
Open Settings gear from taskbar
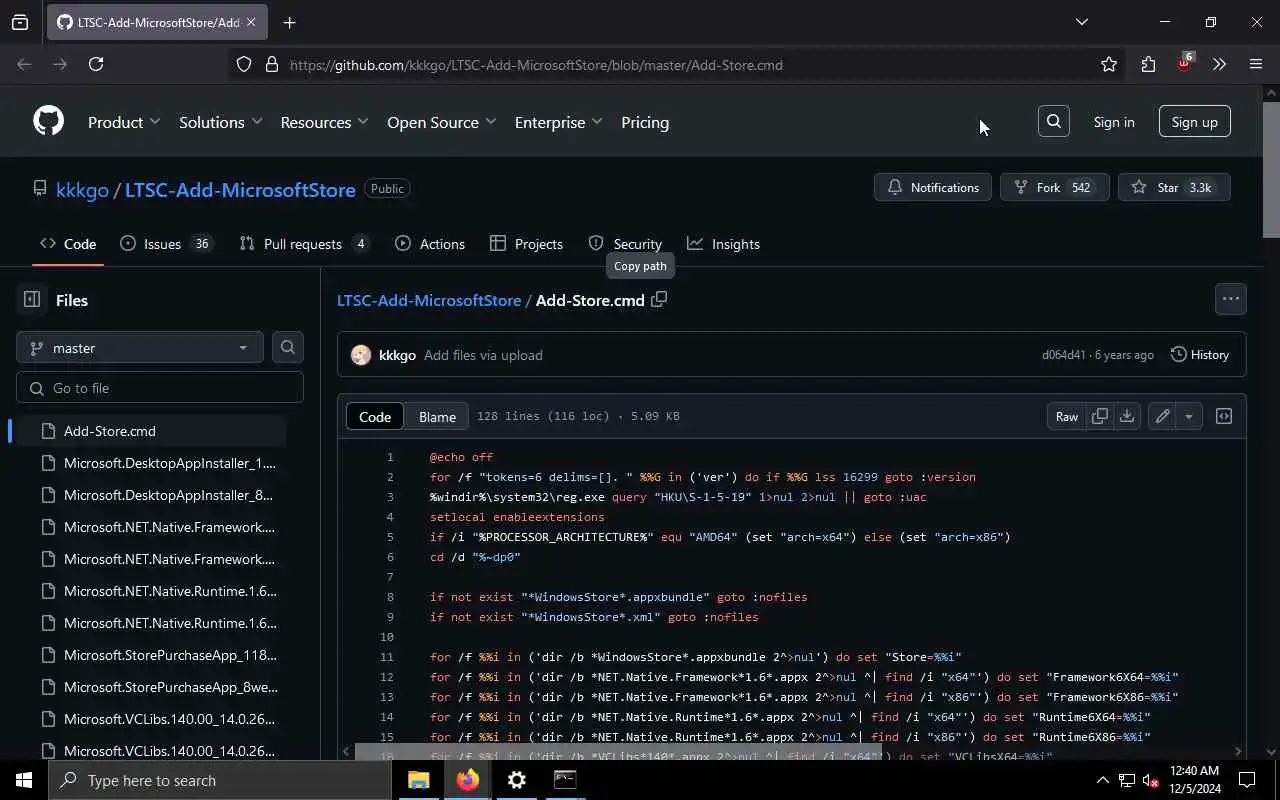(517, 780)
